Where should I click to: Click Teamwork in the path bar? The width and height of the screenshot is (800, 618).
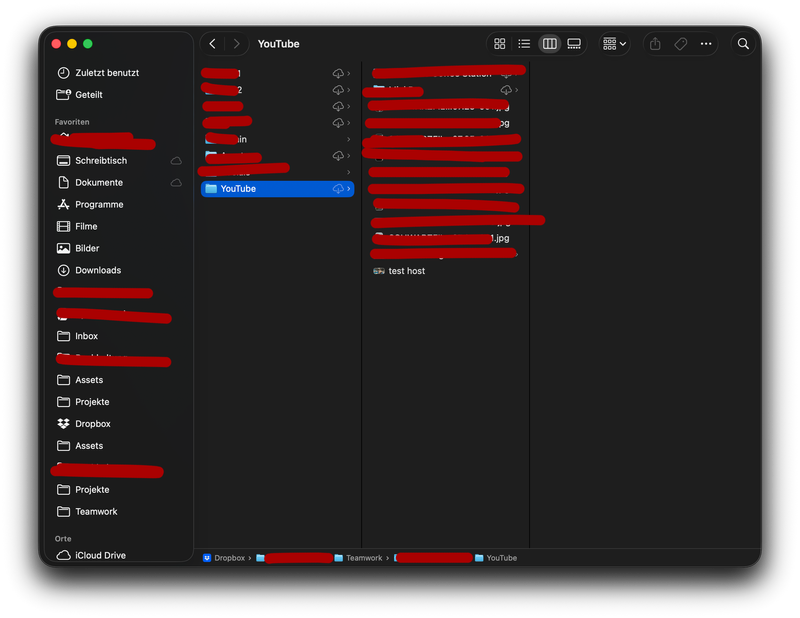pos(358,558)
